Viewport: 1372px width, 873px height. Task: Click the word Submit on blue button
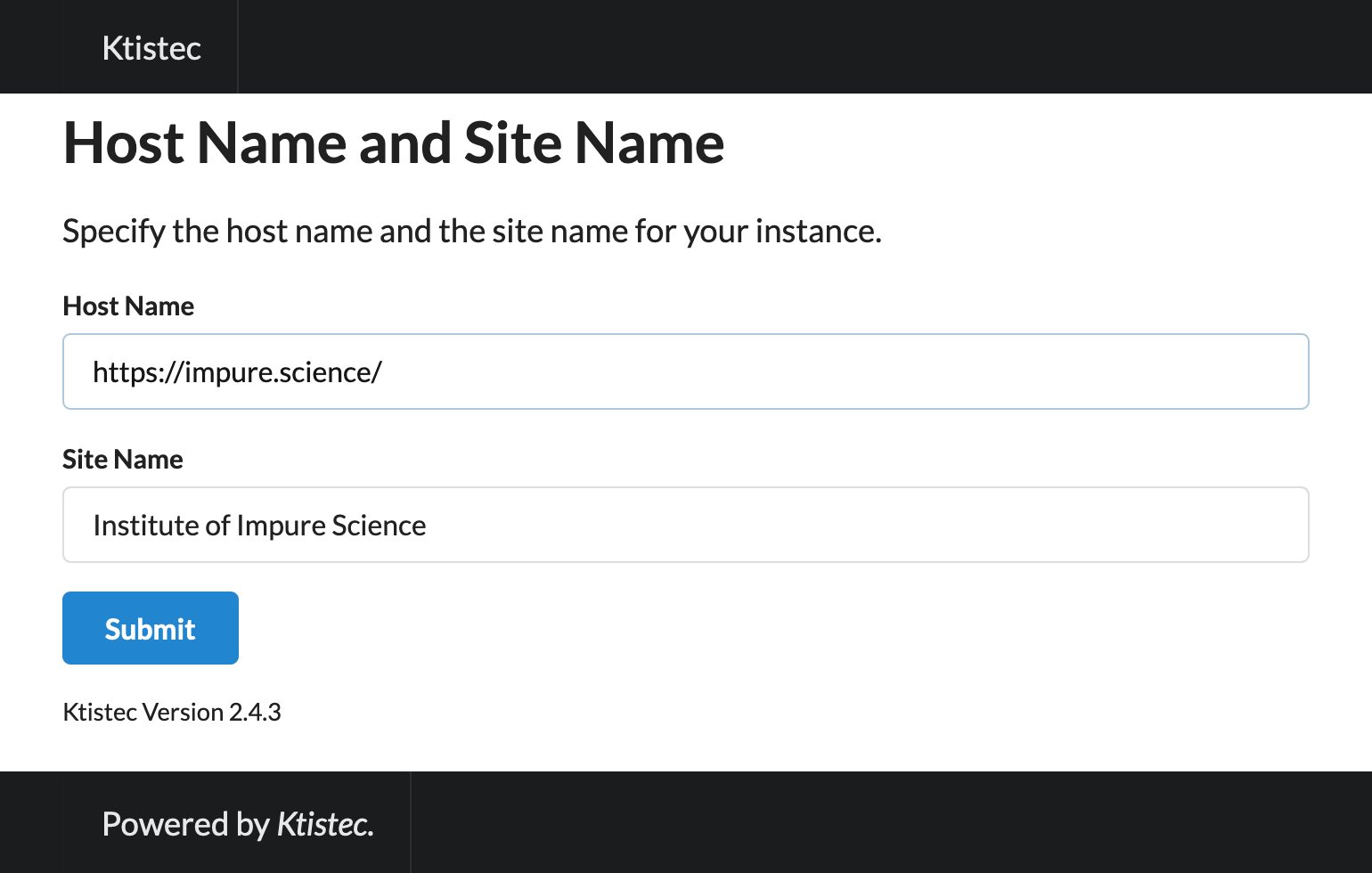(151, 629)
